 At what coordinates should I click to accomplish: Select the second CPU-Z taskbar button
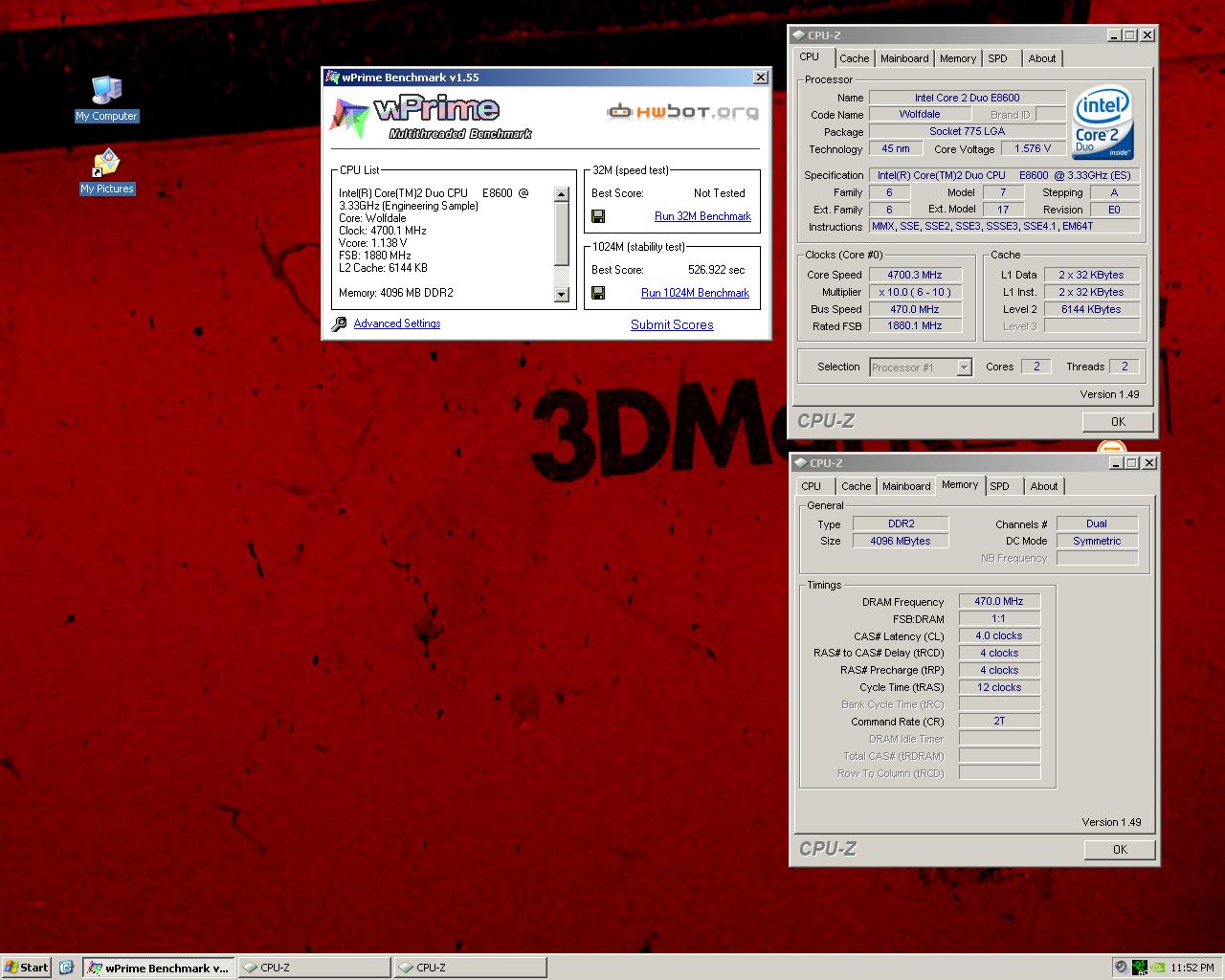(470, 968)
